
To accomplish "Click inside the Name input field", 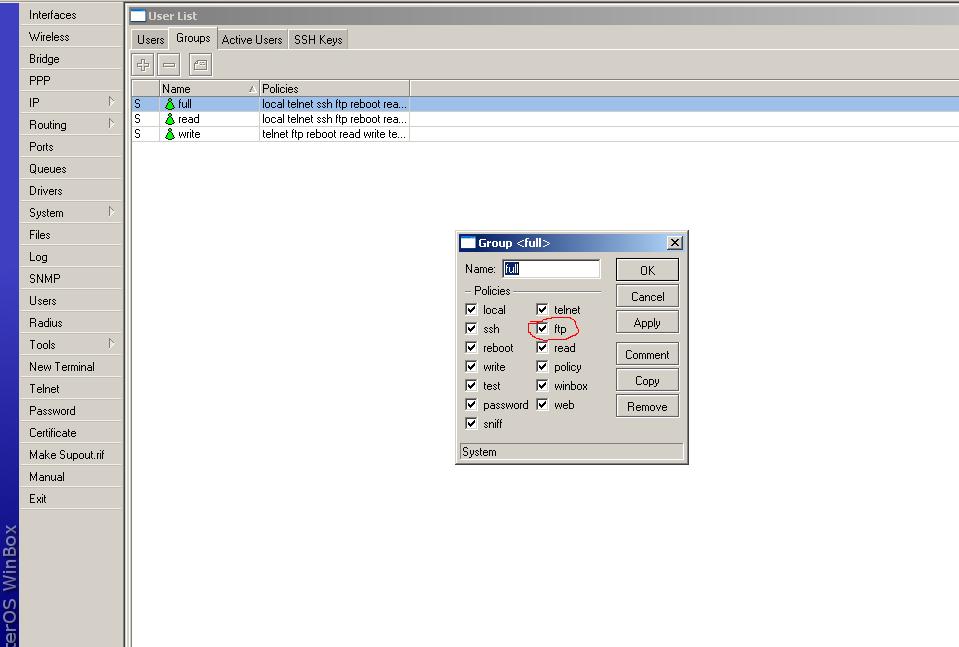I will (550, 268).
